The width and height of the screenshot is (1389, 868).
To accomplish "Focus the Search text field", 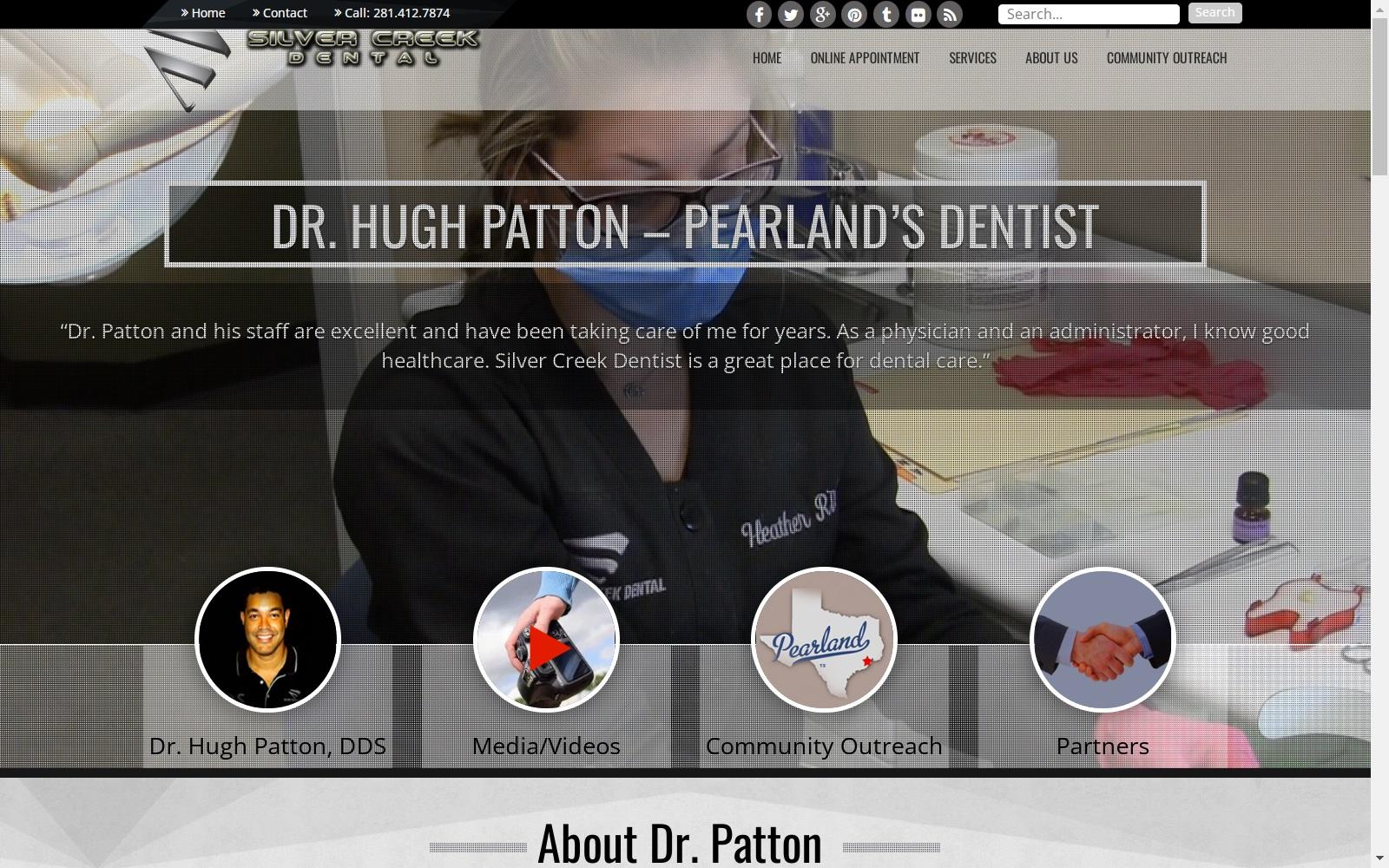I will pyautogui.click(x=1089, y=14).
